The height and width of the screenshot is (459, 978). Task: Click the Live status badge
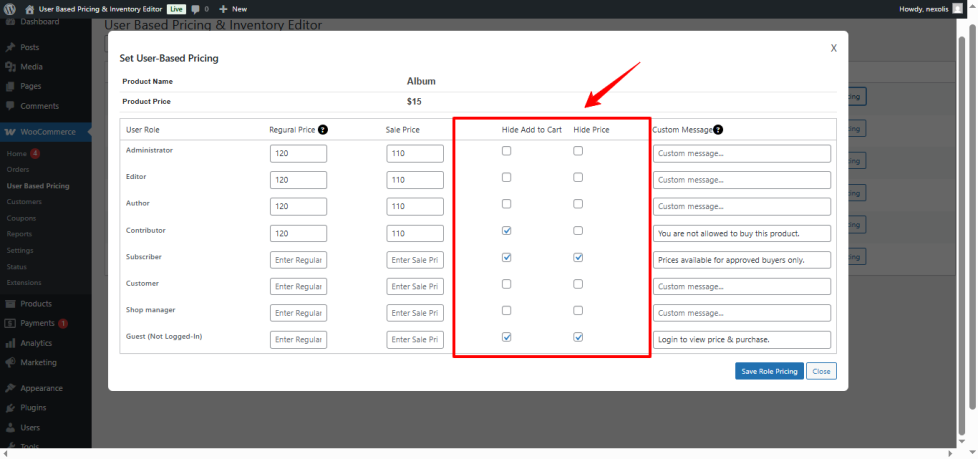click(177, 9)
